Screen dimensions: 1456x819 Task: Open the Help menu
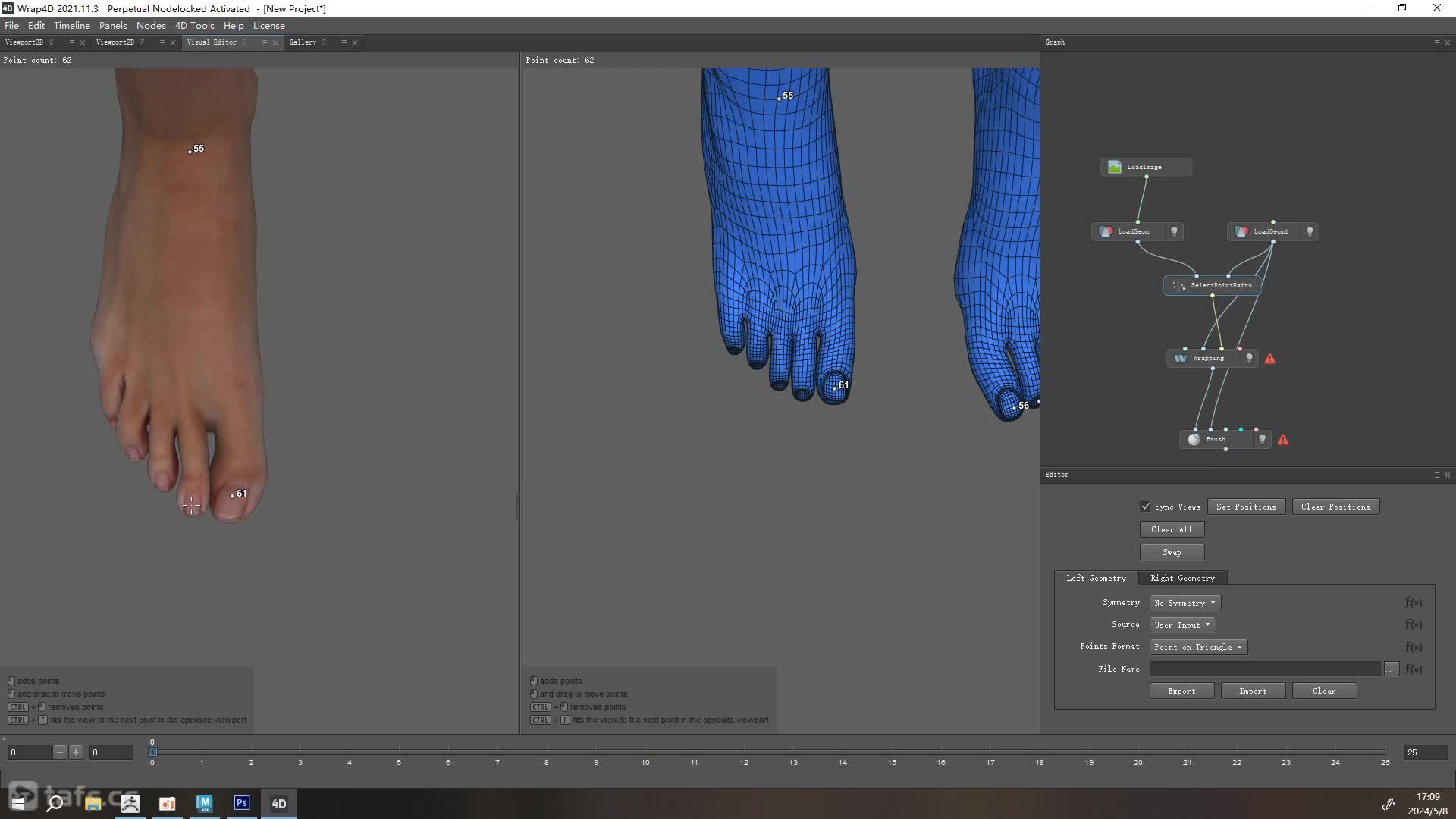click(234, 25)
